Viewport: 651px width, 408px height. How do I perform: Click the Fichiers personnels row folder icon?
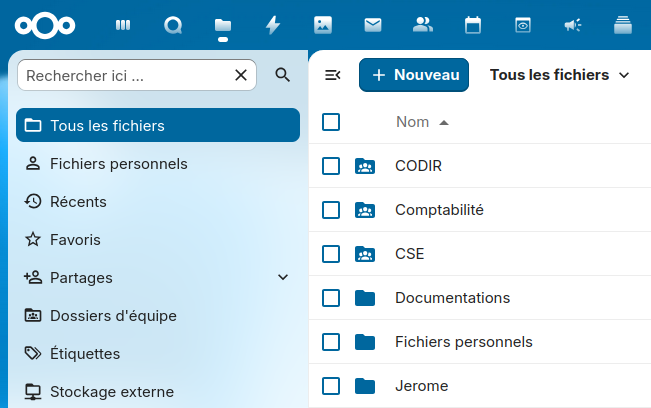click(x=365, y=342)
